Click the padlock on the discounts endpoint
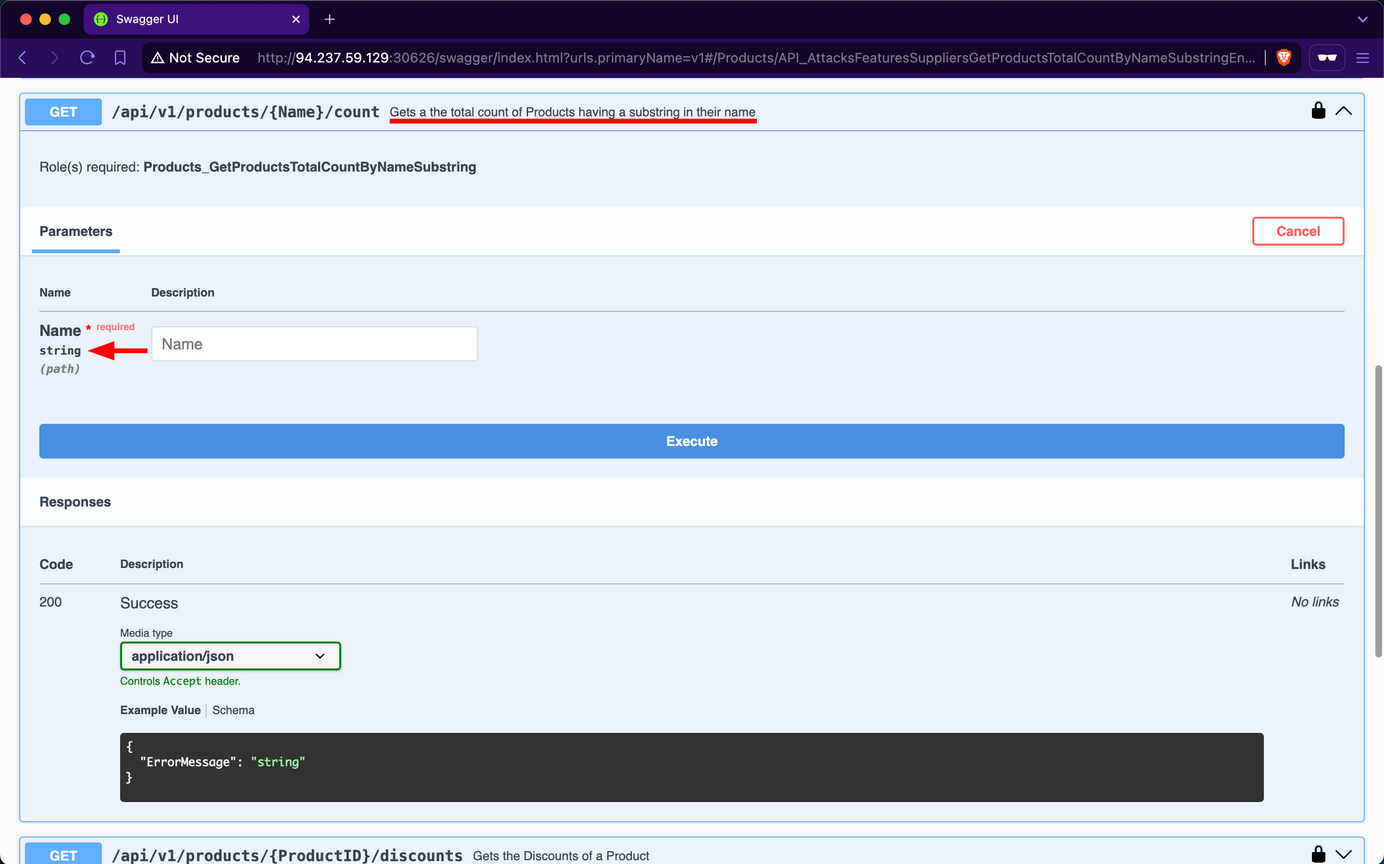The width and height of the screenshot is (1384, 864). pyautogui.click(x=1318, y=855)
